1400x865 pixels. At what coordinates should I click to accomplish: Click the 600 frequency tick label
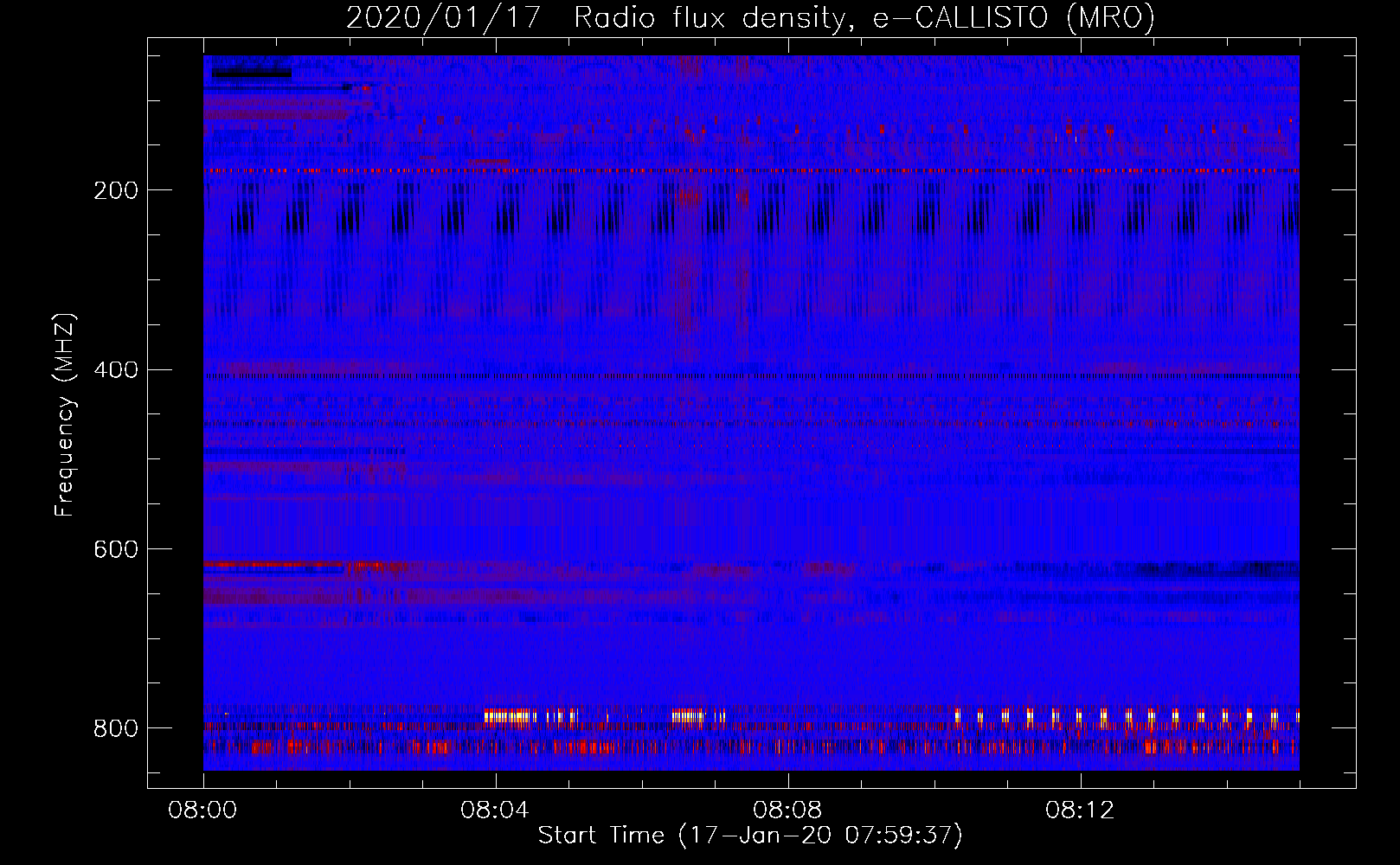pyautogui.click(x=116, y=550)
